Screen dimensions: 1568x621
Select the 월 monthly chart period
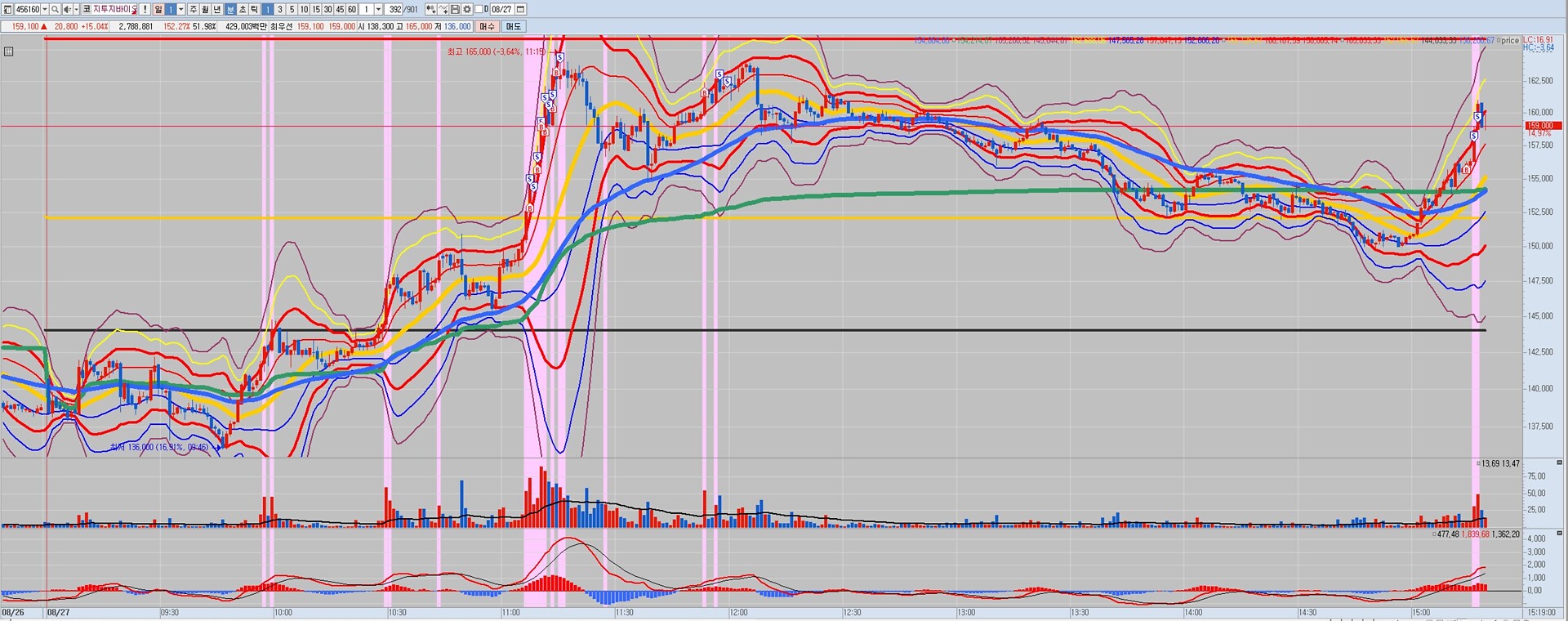206,9
